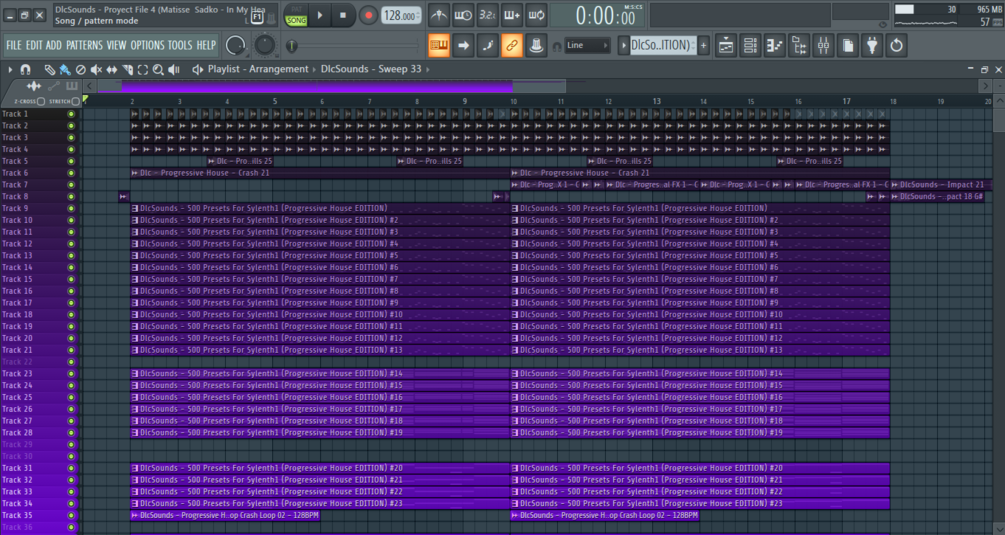Arm recording with the record button
The height and width of the screenshot is (535, 1005).
point(368,15)
